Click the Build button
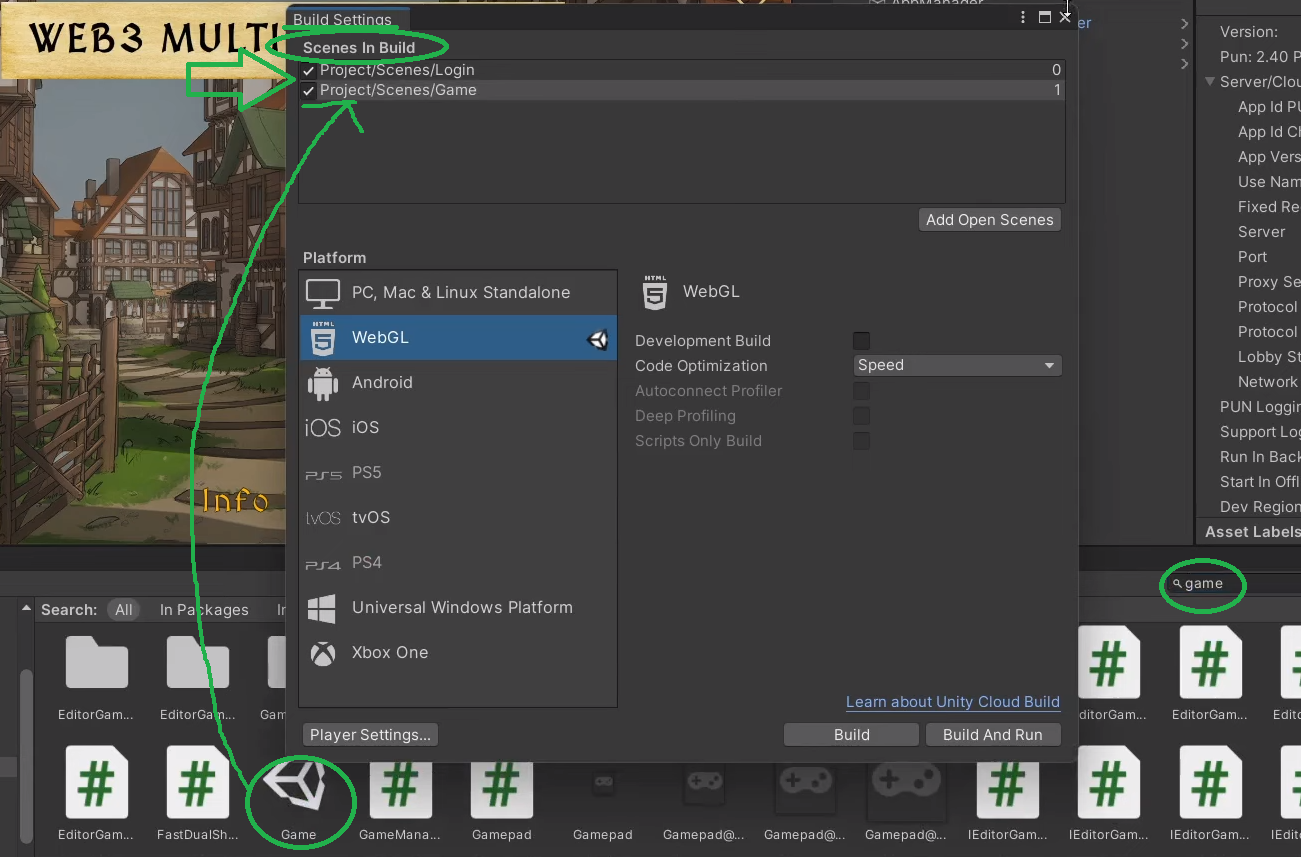The image size is (1301, 857). [851, 735]
